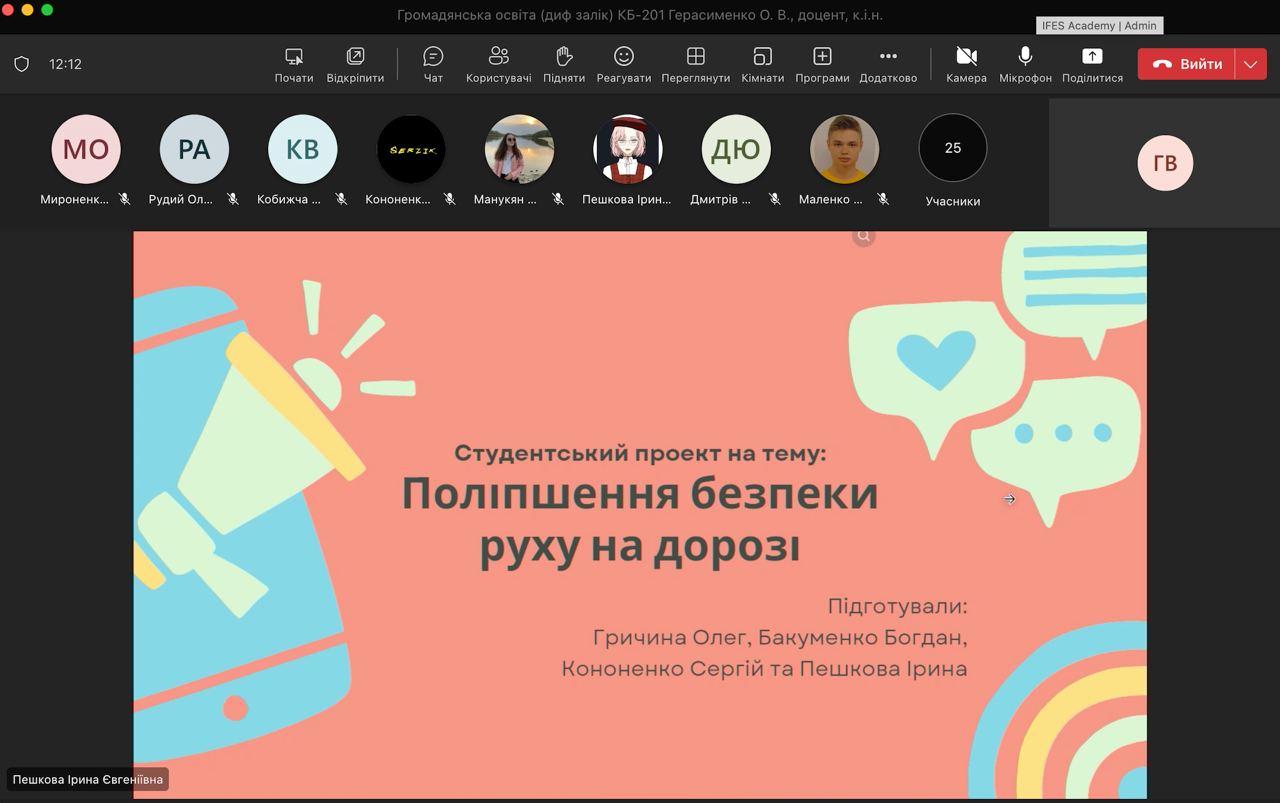Raise hand with Підняти icon

(564, 64)
